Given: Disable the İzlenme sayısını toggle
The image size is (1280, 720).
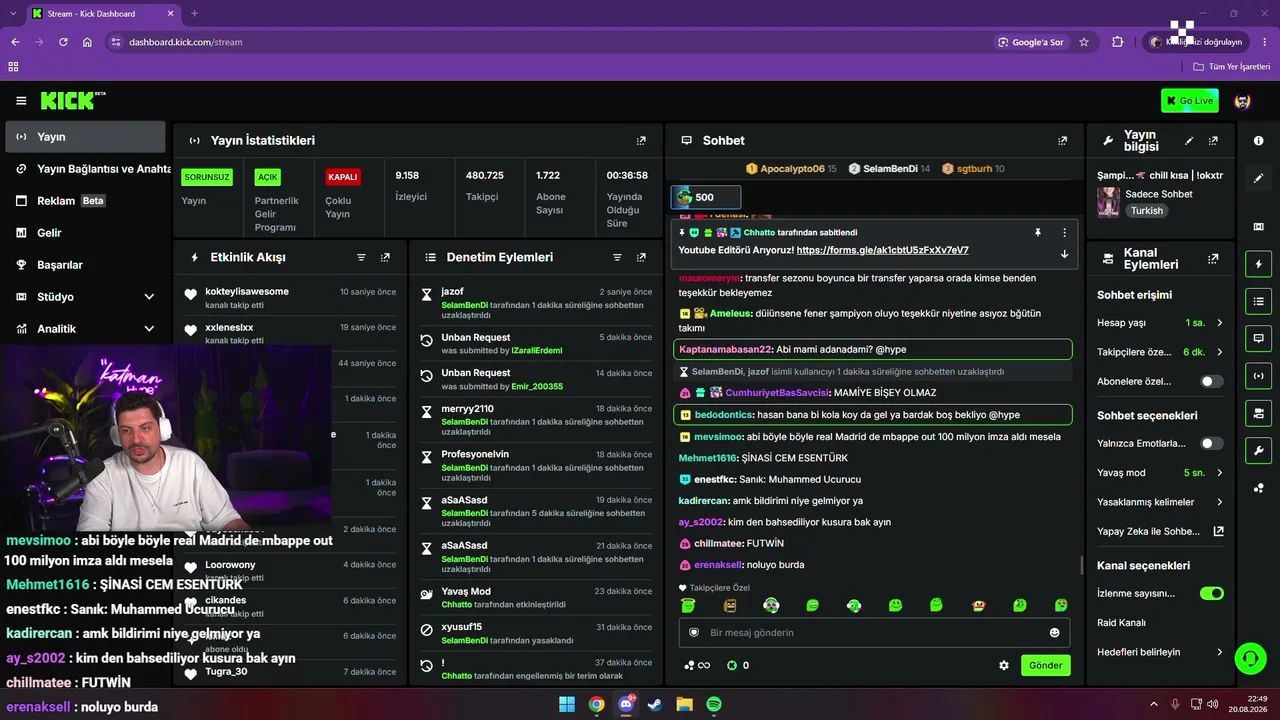Looking at the screenshot, I should click(1211, 593).
